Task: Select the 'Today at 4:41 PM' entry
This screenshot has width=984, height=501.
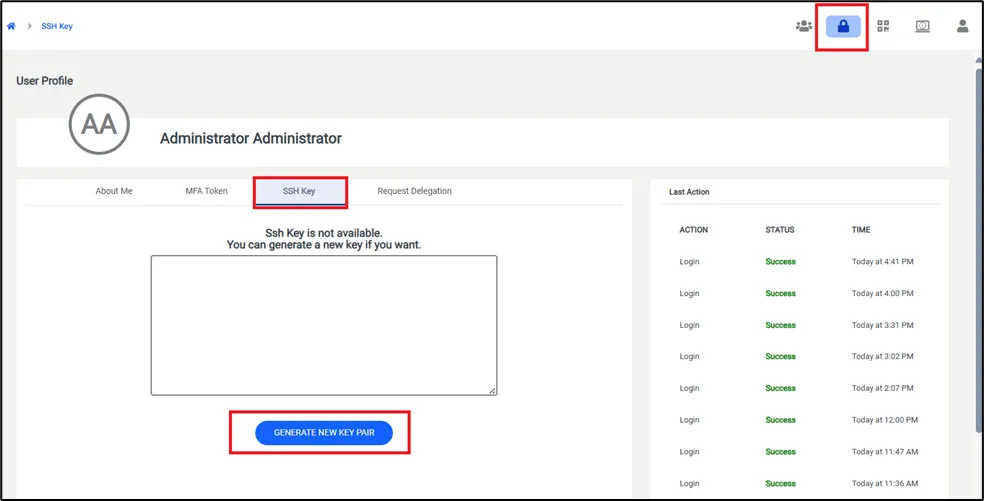Action: tap(882, 262)
